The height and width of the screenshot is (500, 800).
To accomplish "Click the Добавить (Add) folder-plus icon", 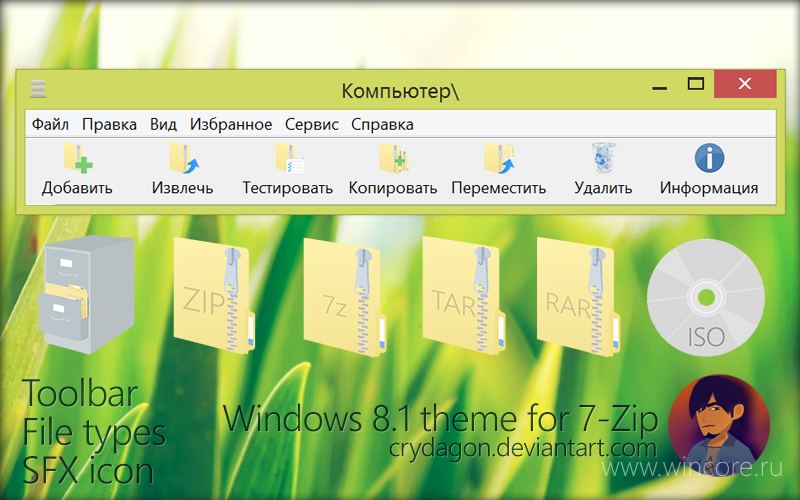I will 78,158.
